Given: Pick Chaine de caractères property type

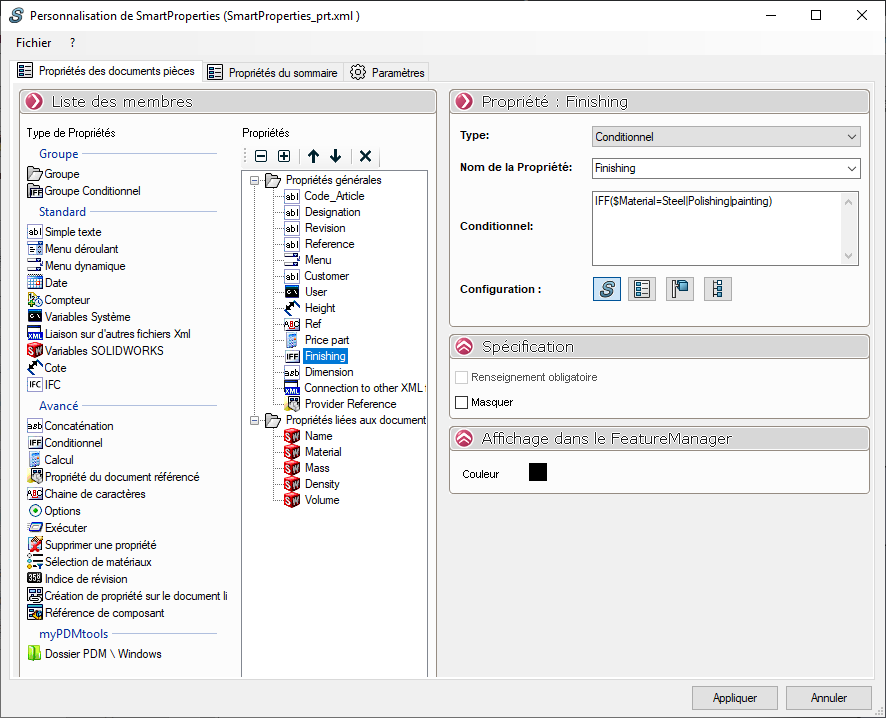Looking at the screenshot, I should pos(86,494).
